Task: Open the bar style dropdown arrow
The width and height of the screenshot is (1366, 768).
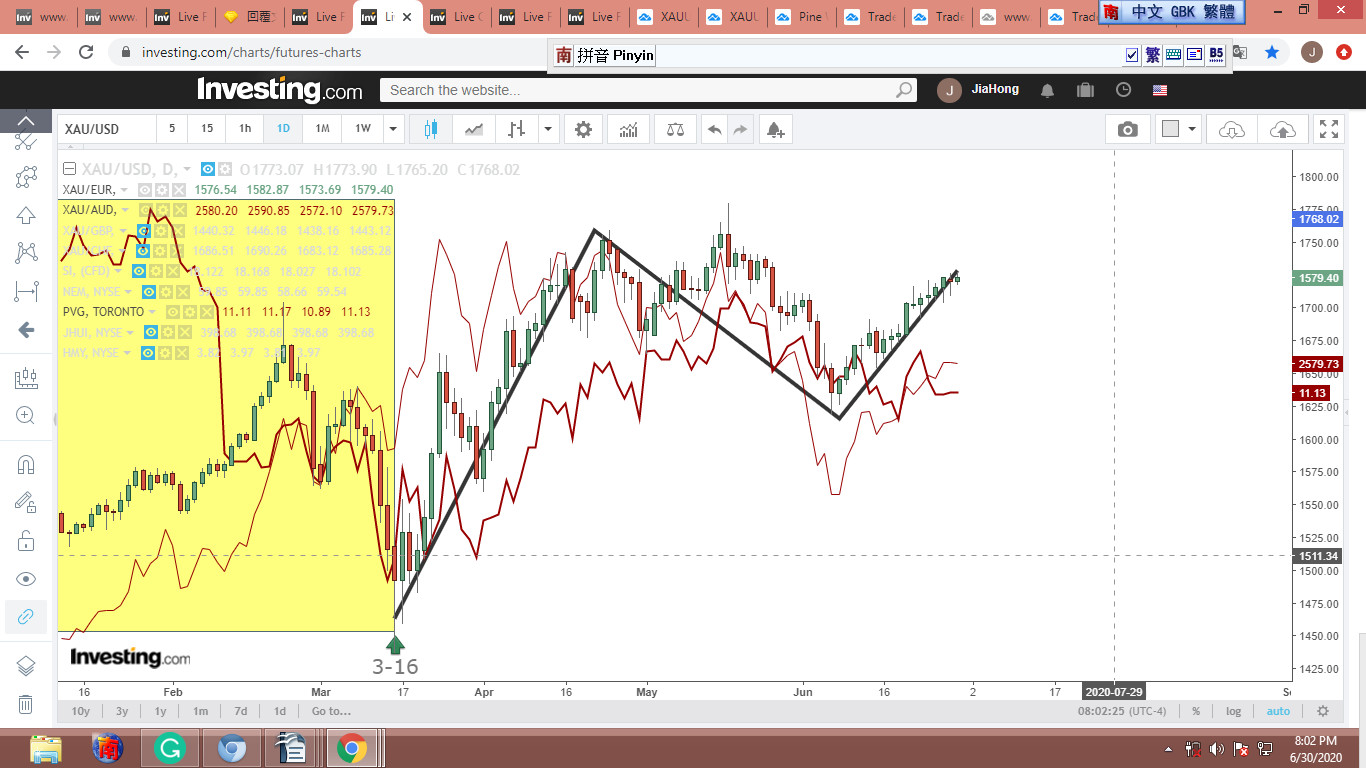Action: [548, 129]
